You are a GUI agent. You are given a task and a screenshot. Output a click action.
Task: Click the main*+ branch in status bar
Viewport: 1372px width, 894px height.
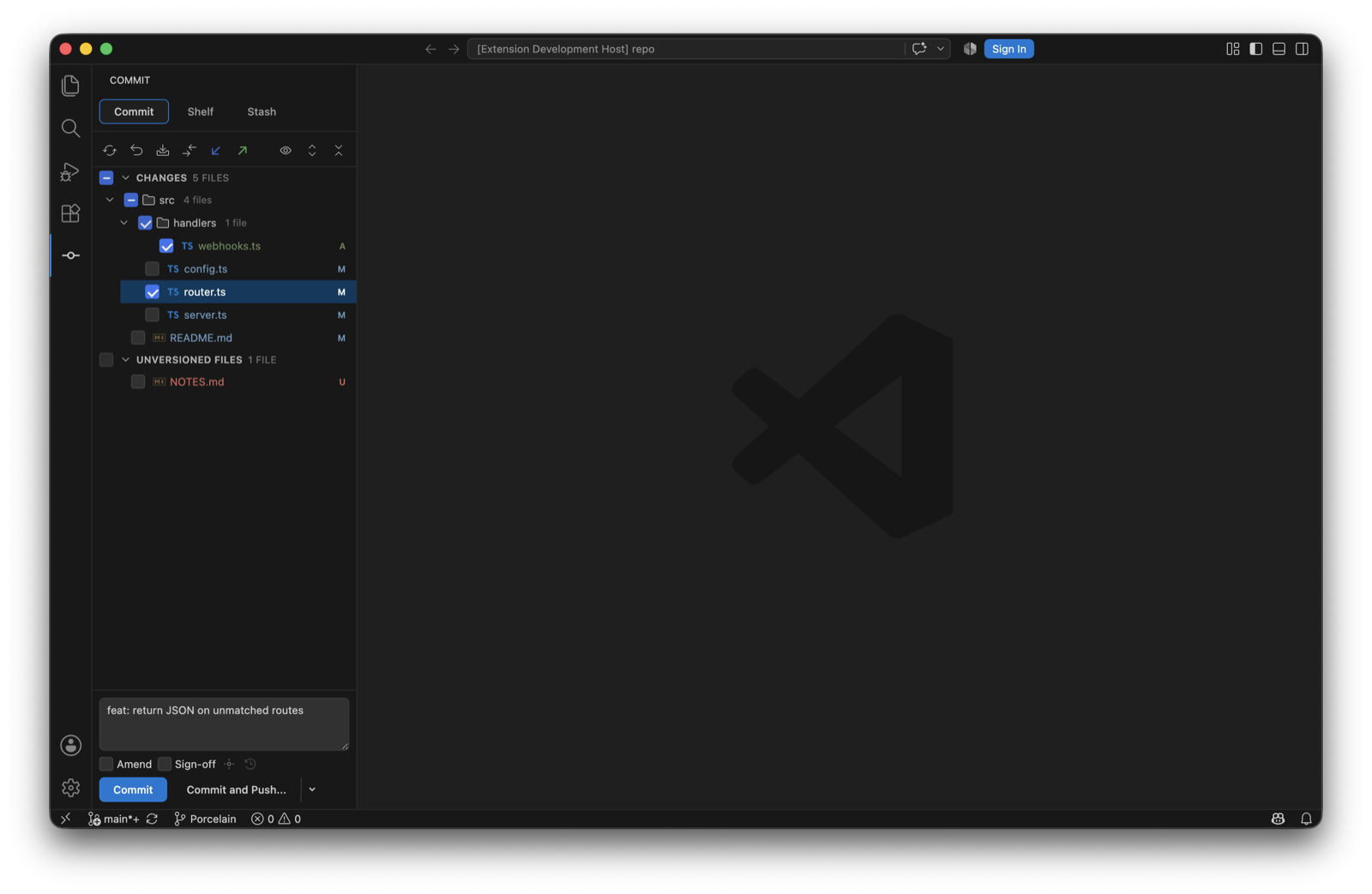click(114, 819)
